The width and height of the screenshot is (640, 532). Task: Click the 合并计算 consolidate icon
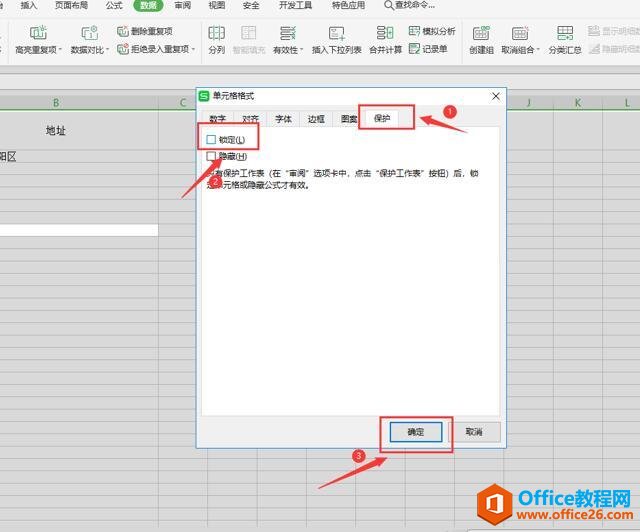click(385, 33)
